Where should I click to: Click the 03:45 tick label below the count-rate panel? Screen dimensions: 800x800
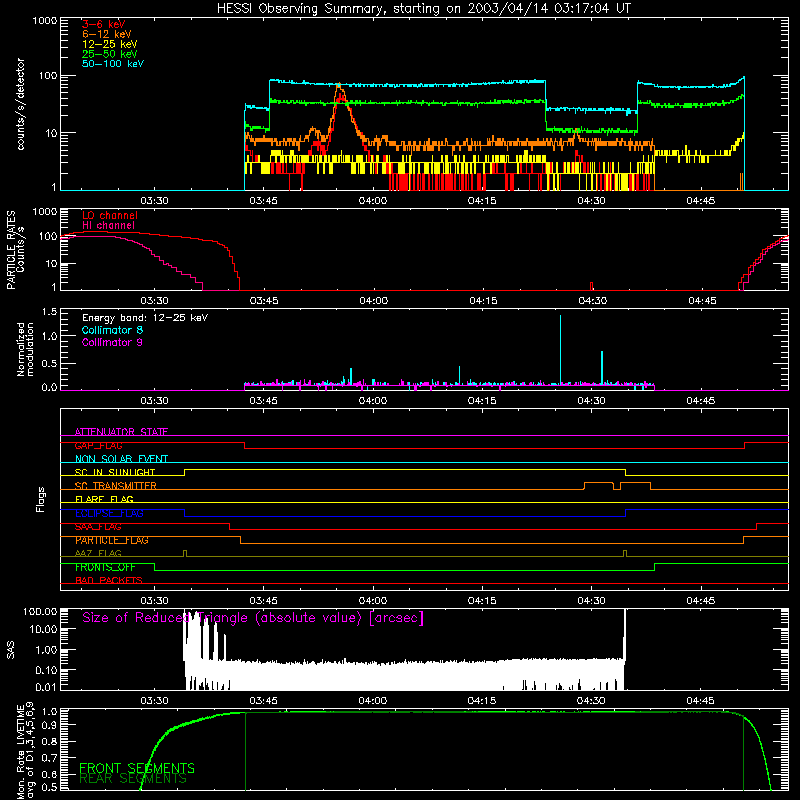coord(263,201)
